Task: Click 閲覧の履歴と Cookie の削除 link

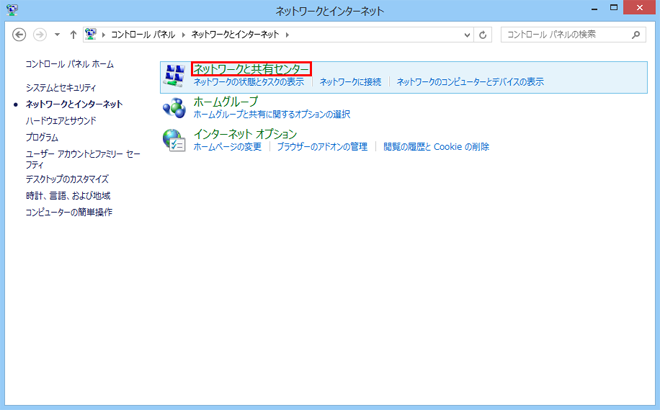Action: pos(436,146)
